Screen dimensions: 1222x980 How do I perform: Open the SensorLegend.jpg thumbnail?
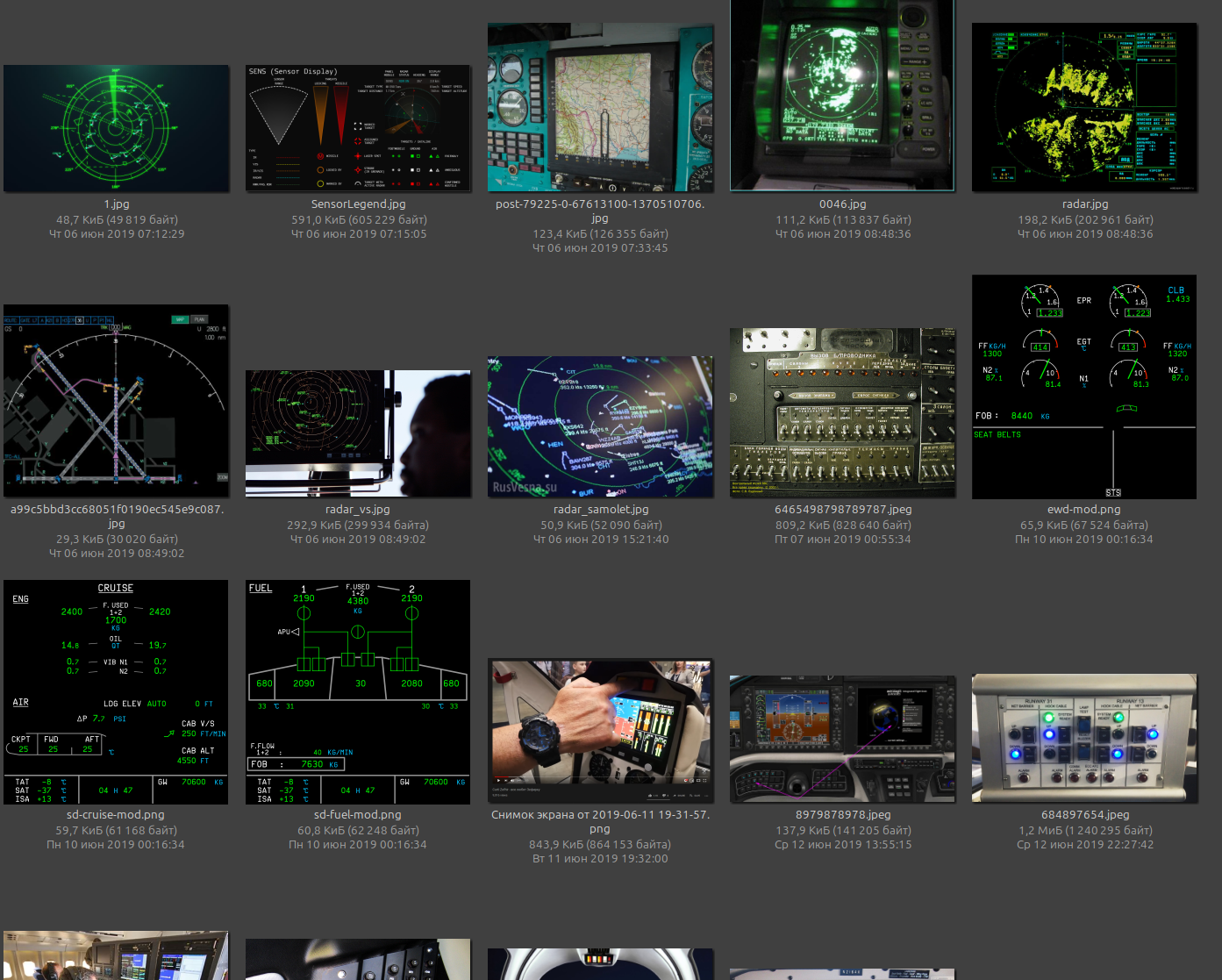click(358, 128)
